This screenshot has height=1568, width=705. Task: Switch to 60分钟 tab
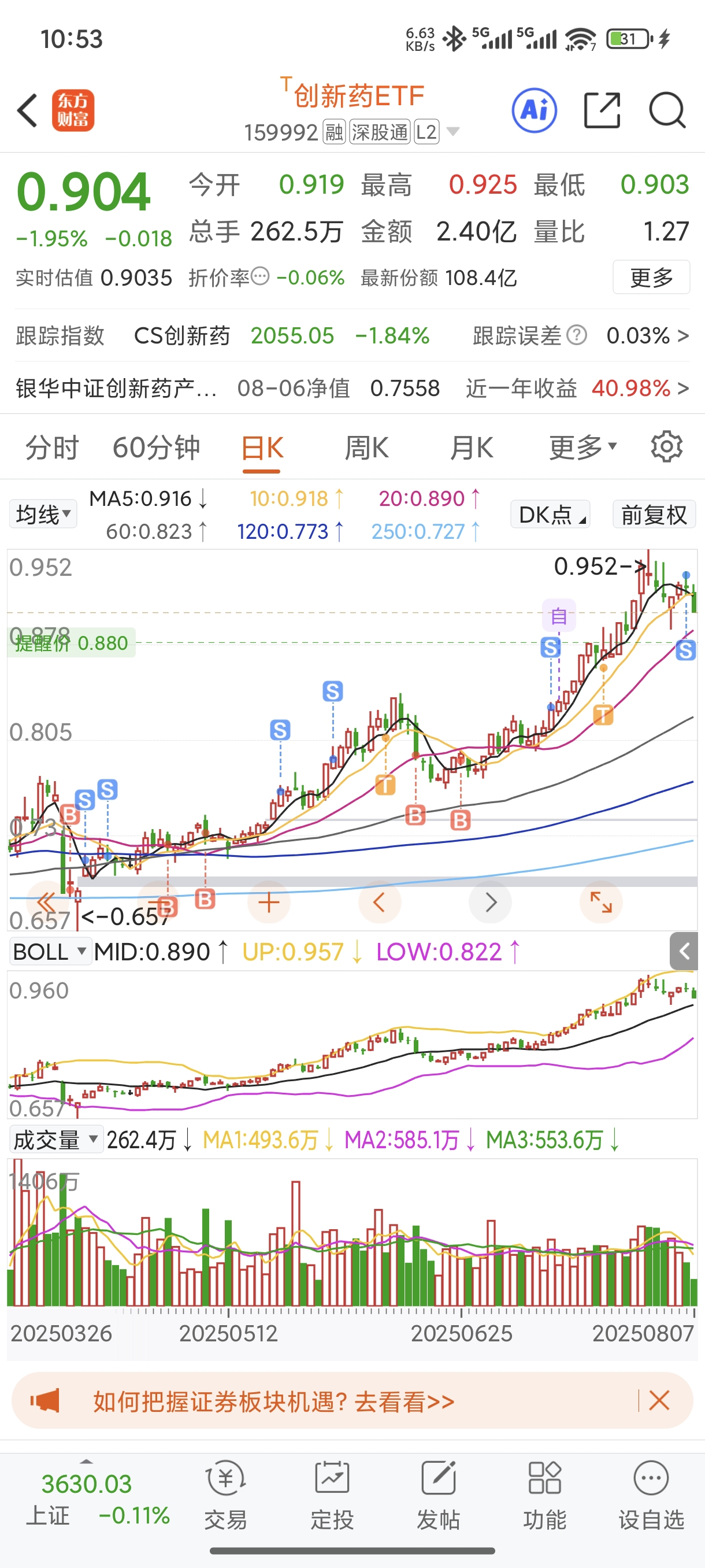[x=157, y=448]
